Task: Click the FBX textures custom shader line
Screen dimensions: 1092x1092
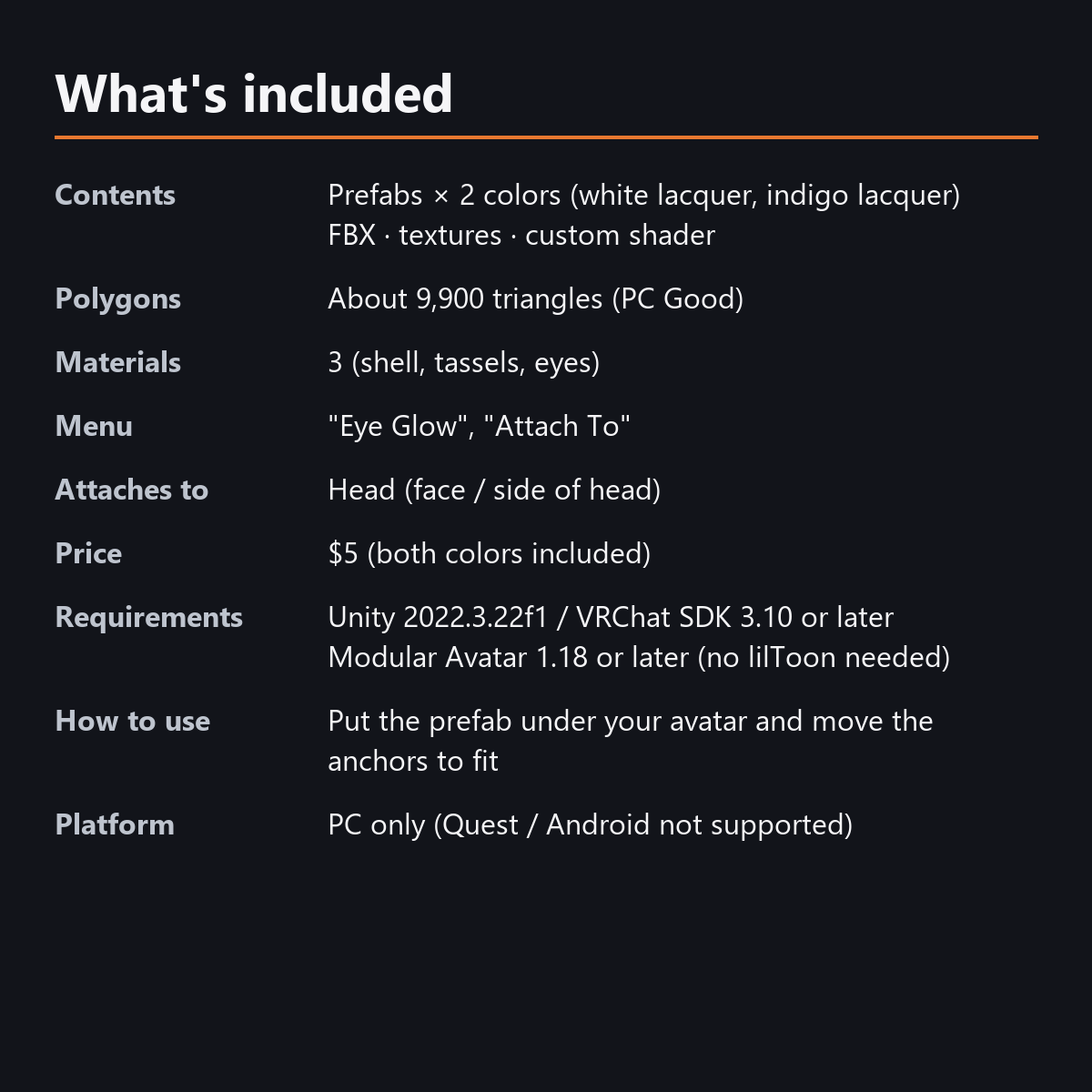Action: [x=521, y=235]
